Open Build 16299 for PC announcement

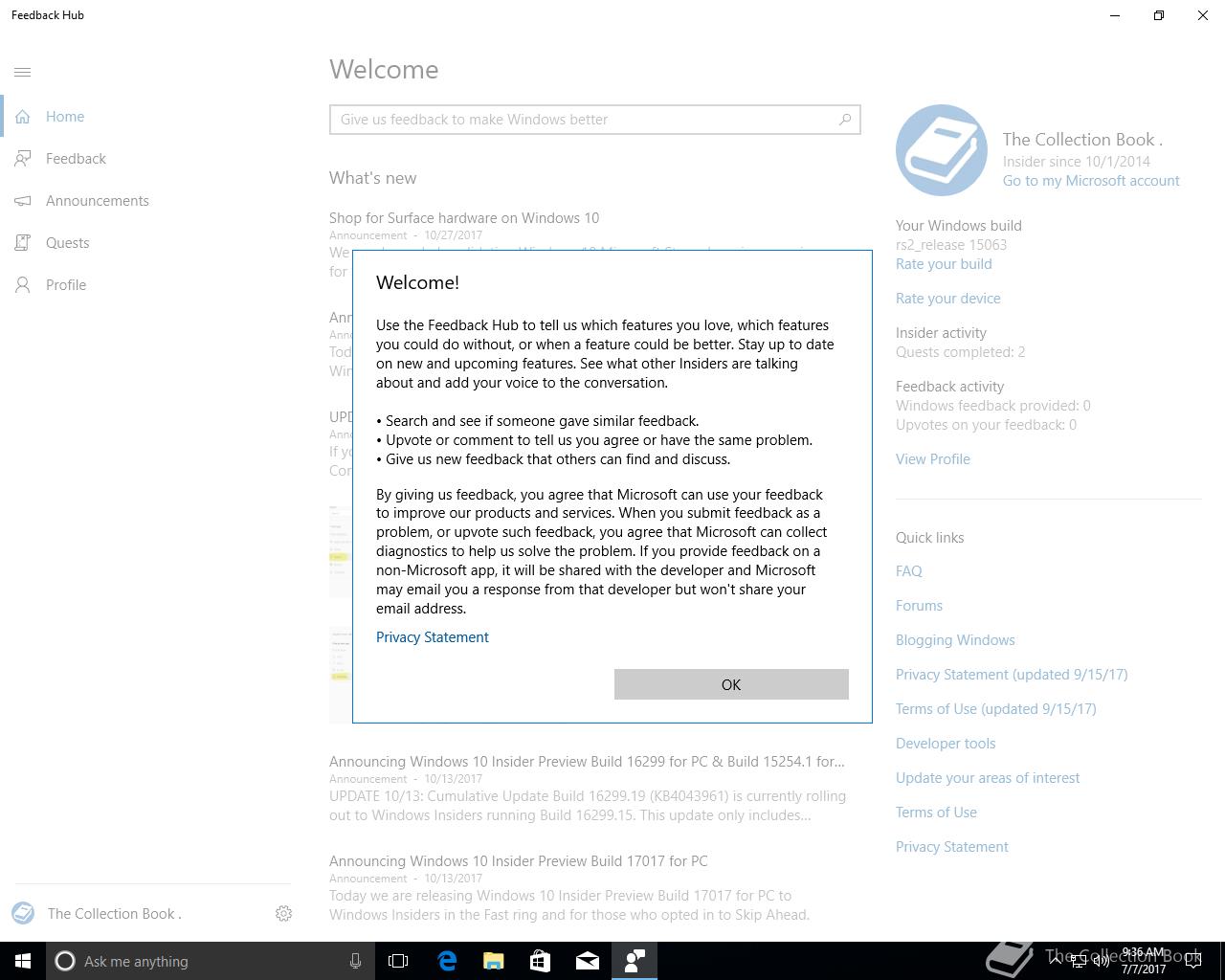pos(587,762)
